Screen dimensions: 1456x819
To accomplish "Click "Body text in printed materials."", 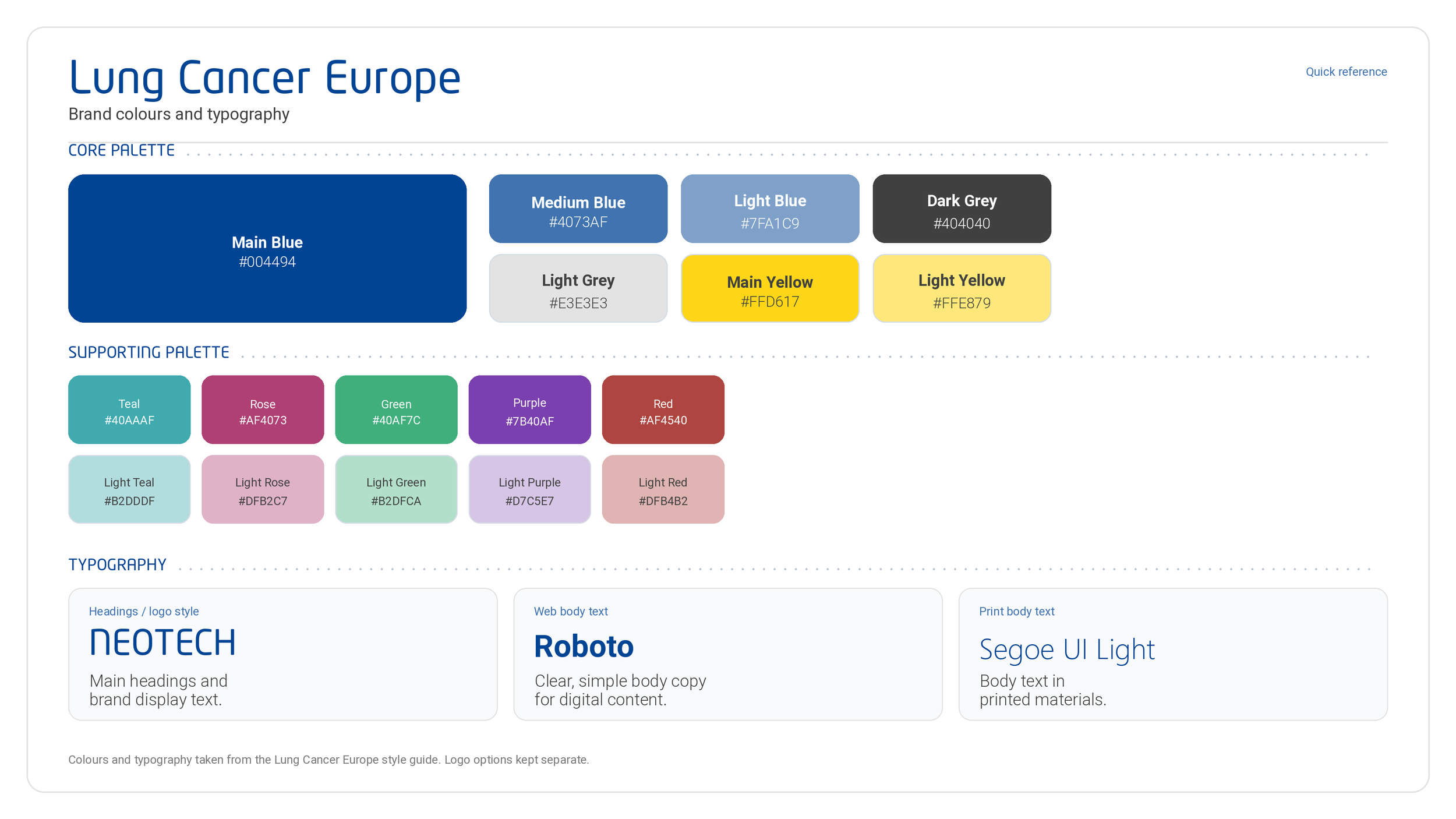I will pyautogui.click(x=1042, y=690).
